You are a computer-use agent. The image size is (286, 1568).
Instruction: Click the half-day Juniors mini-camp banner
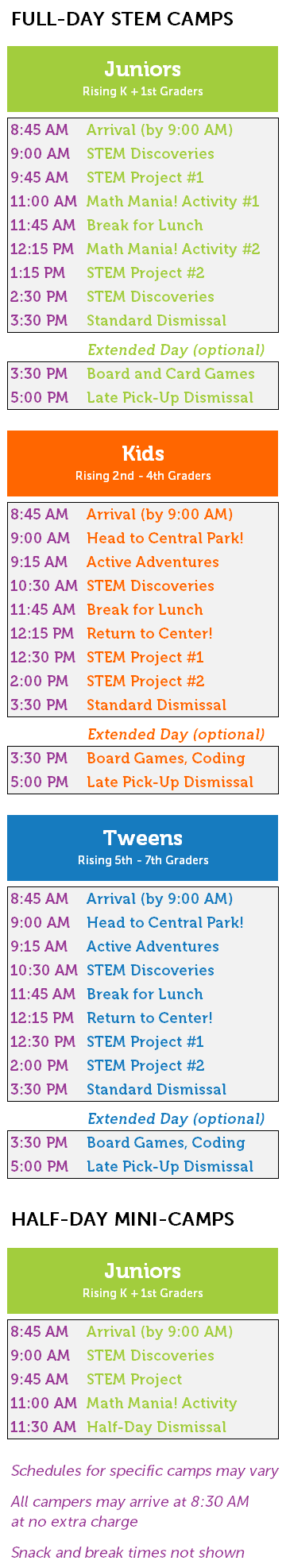pos(143,1280)
